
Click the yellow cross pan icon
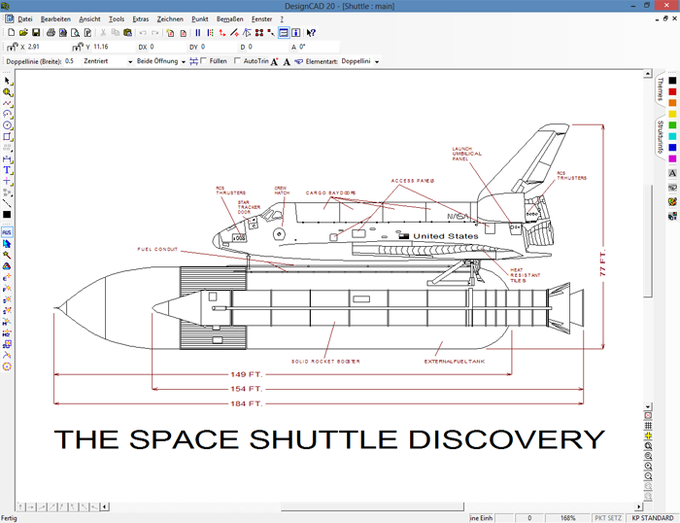648,436
